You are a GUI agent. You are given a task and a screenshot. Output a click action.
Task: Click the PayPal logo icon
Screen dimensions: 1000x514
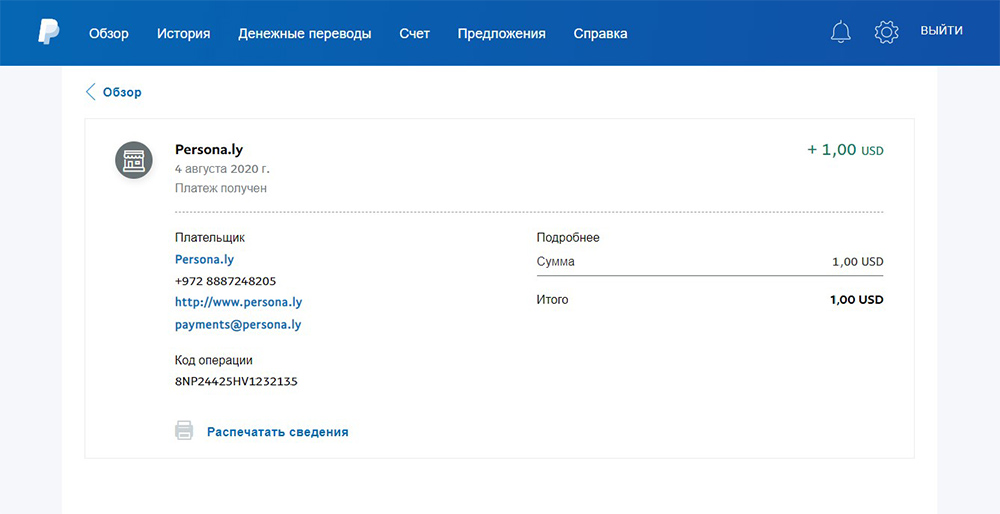coord(48,33)
